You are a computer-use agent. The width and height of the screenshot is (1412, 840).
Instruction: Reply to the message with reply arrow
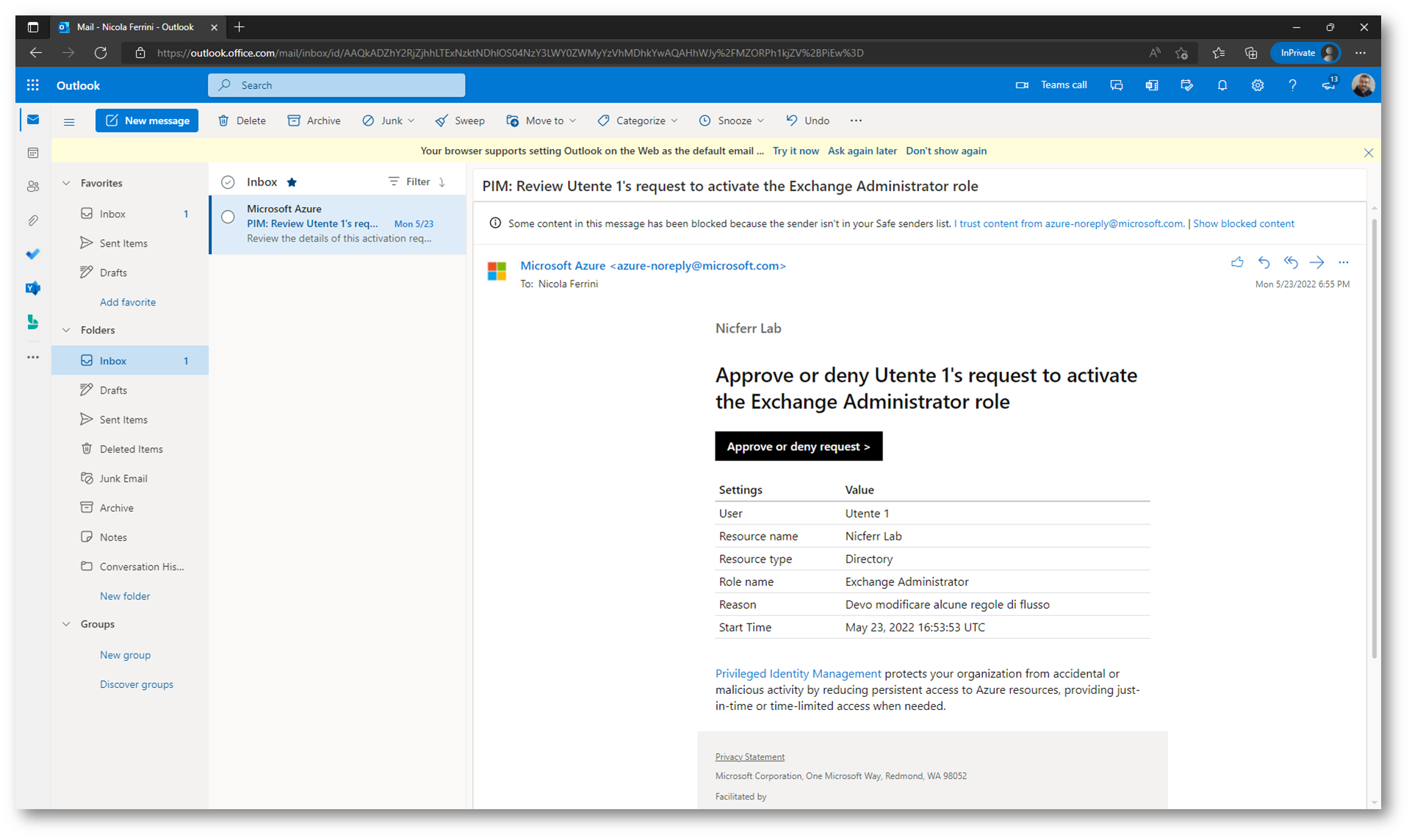(x=1264, y=262)
